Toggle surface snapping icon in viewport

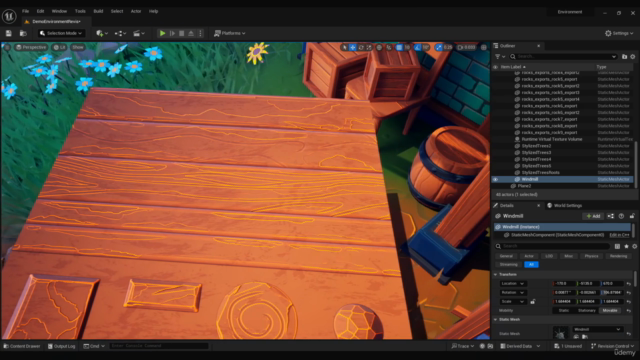click(x=389, y=47)
